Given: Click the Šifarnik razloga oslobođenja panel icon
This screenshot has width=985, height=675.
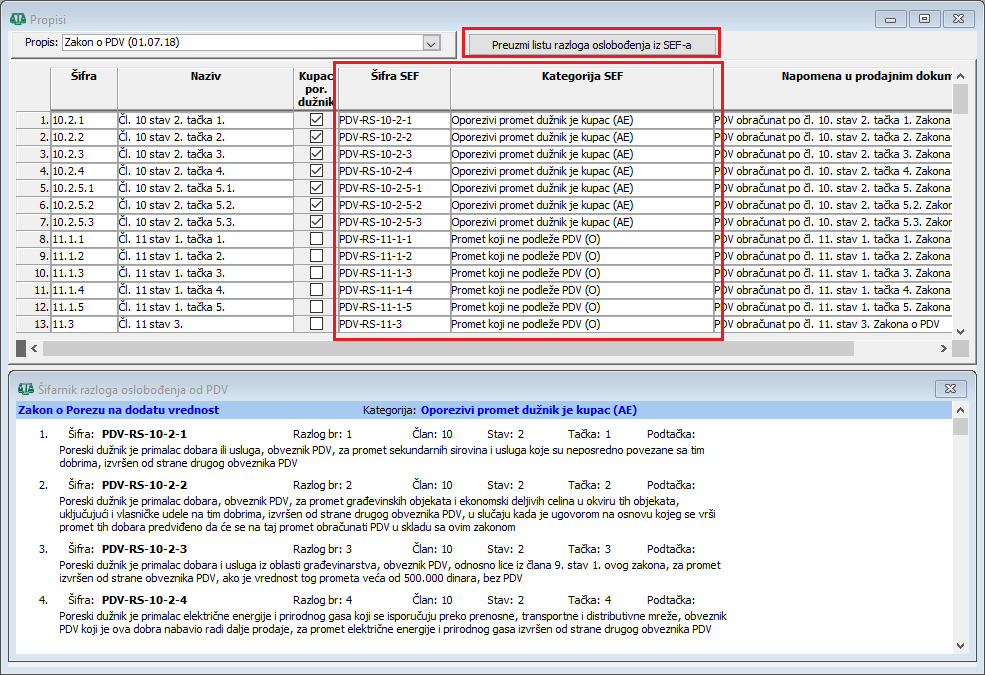Looking at the screenshot, I should (x=20, y=389).
